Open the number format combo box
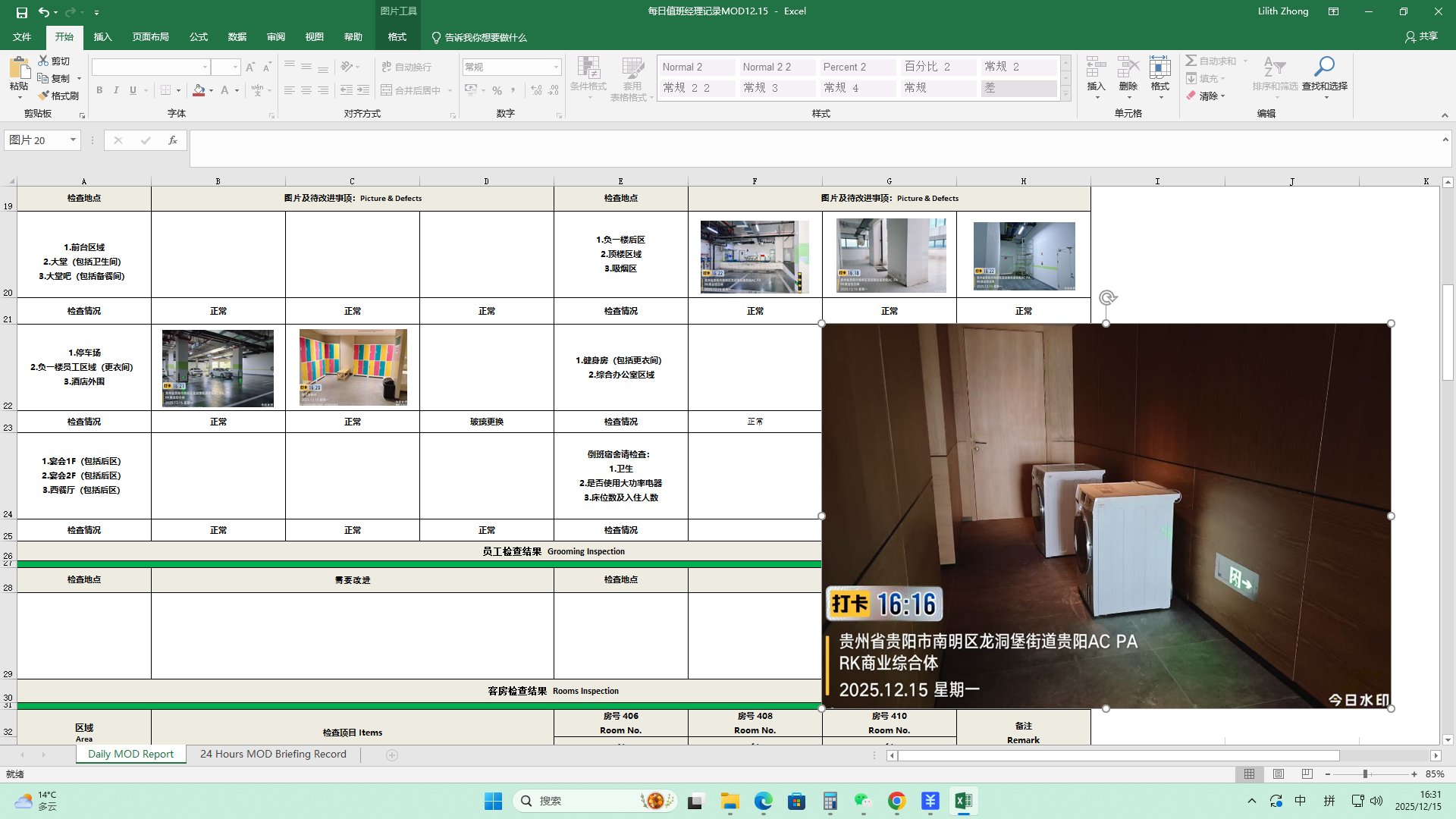This screenshot has height=819, width=1456. point(556,67)
